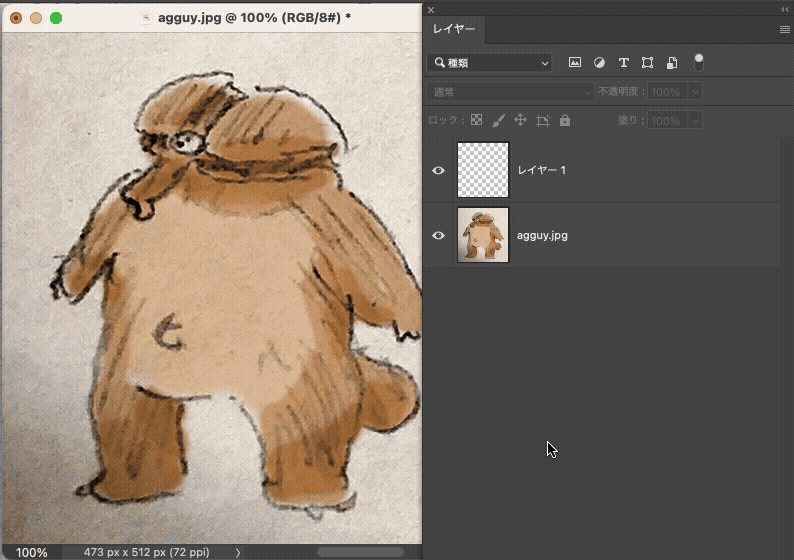Open the 種類 filter type dropdown
Screen dimensions: 794x560
[x=489, y=63]
